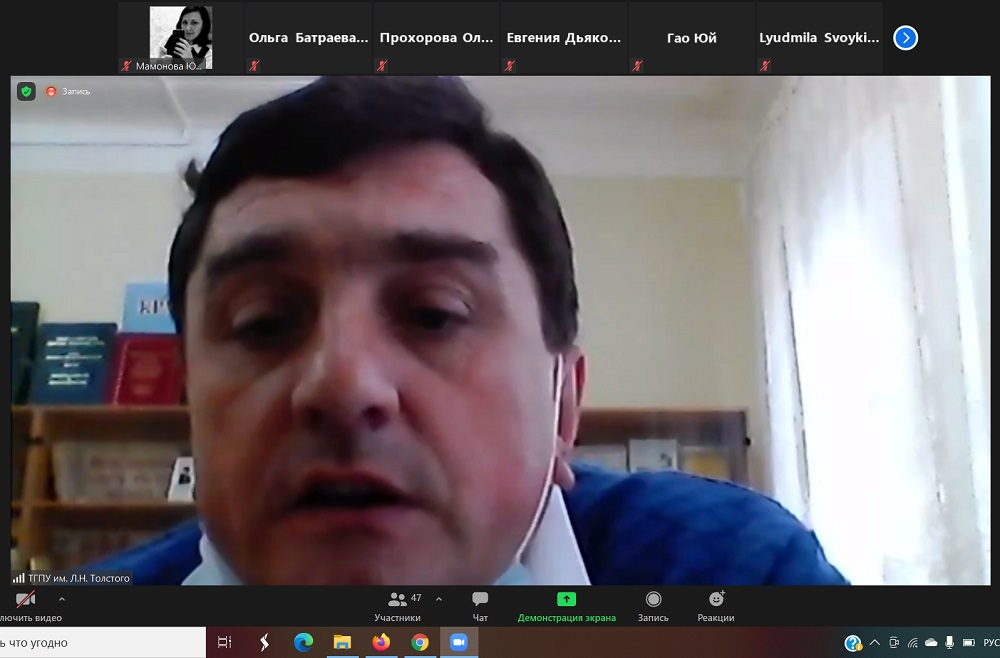Open the Чат chat panel
The image size is (1000, 658).
480,606
